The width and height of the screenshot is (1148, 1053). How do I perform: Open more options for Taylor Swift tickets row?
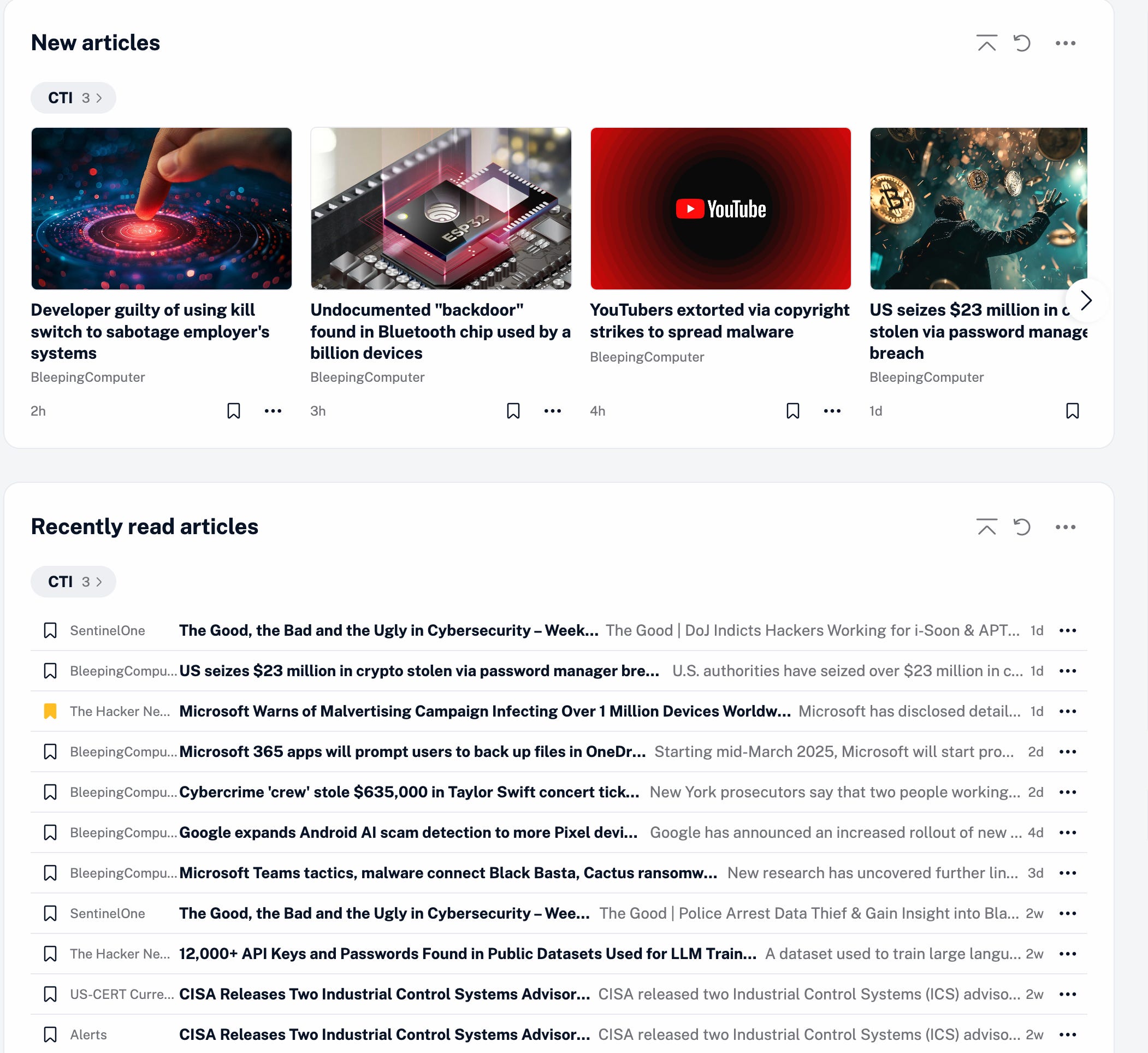click(1068, 792)
